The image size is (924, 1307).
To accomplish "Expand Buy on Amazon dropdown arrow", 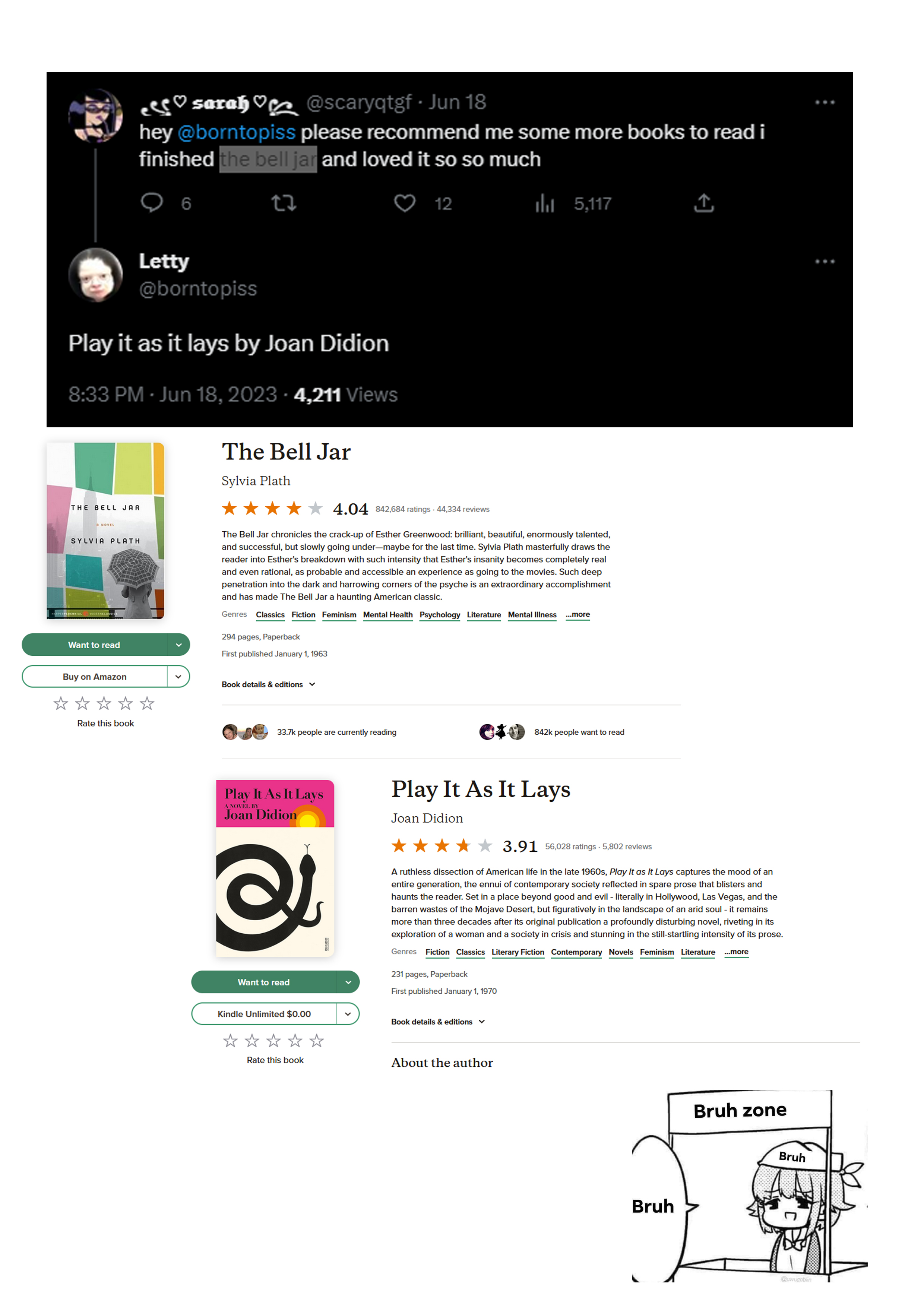I will [179, 676].
